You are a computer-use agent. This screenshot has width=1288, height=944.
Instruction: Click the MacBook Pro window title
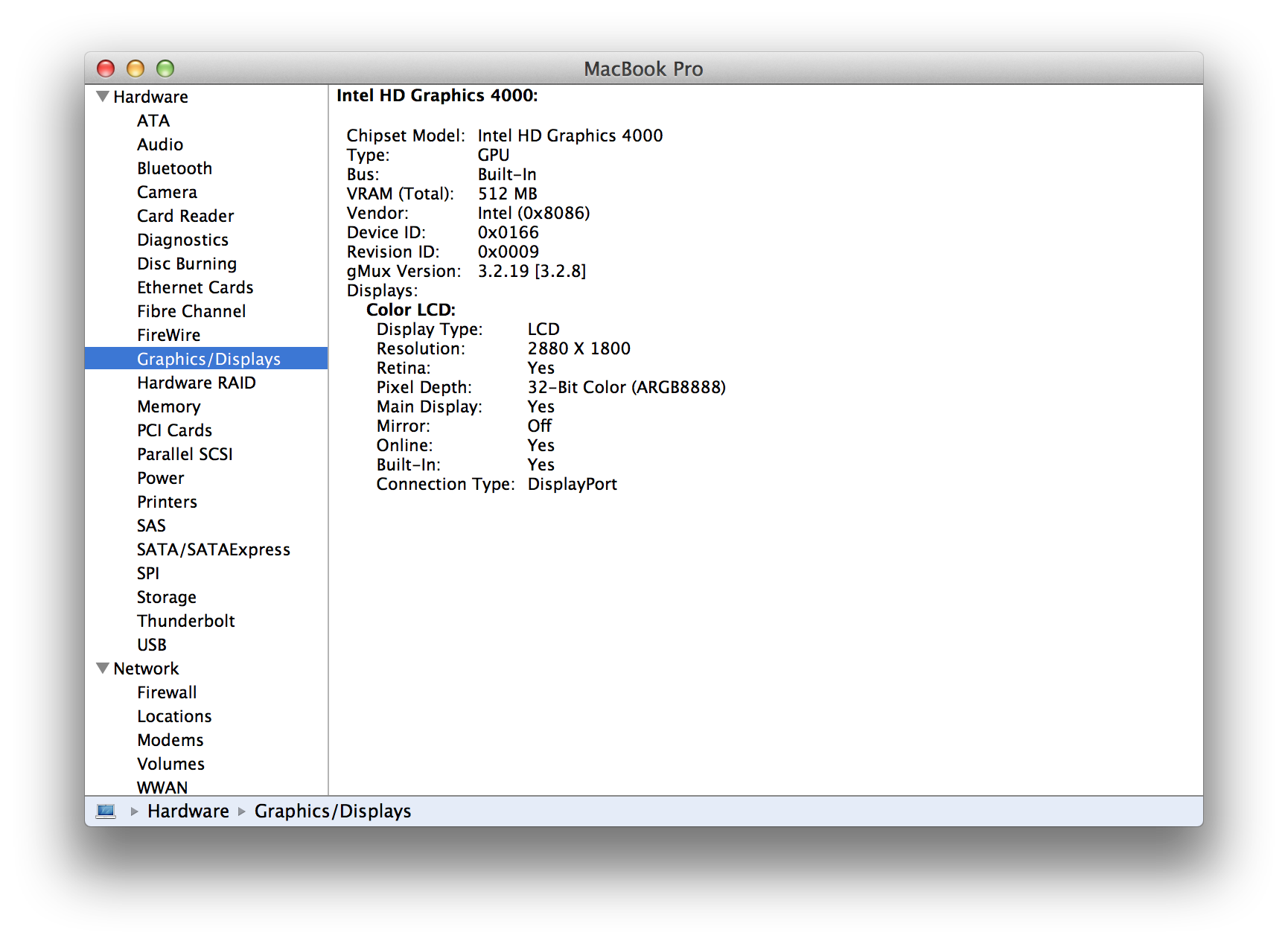[643, 68]
